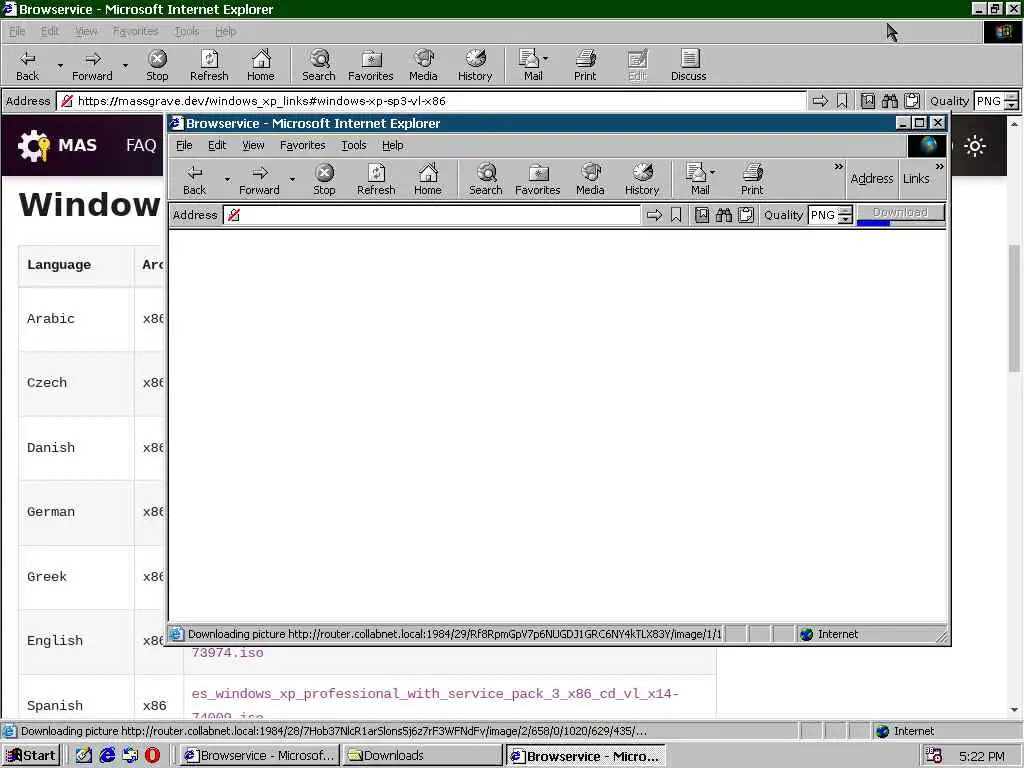Open the Help menu in the front window
This screenshot has height=768, width=1024.
tap(392, 145)
